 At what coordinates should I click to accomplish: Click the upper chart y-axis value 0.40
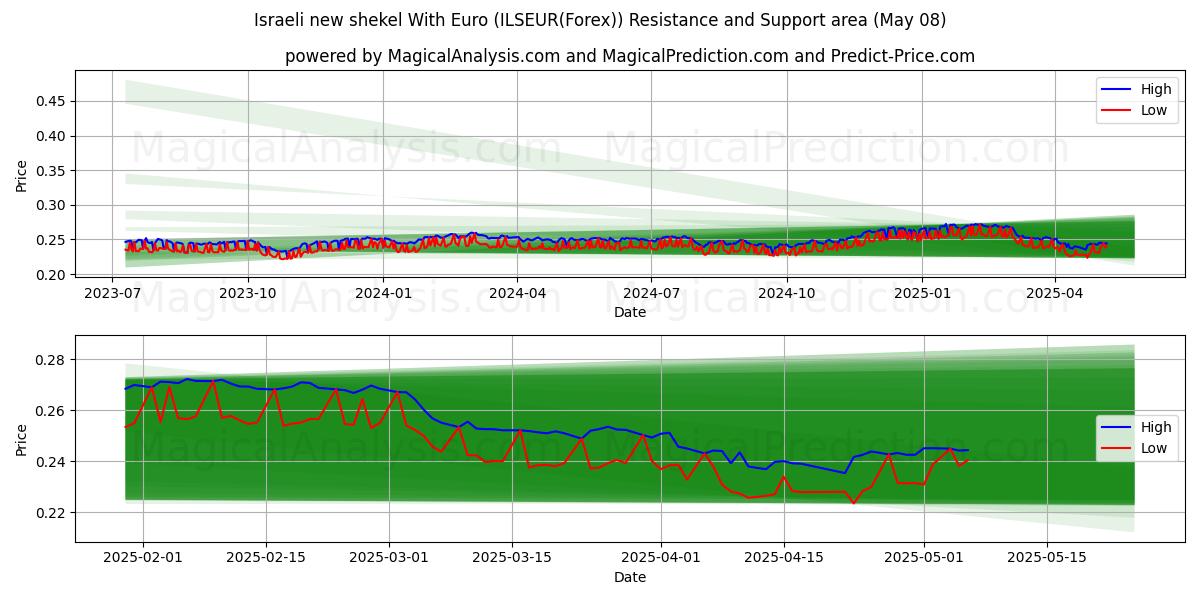click(52, 136)
